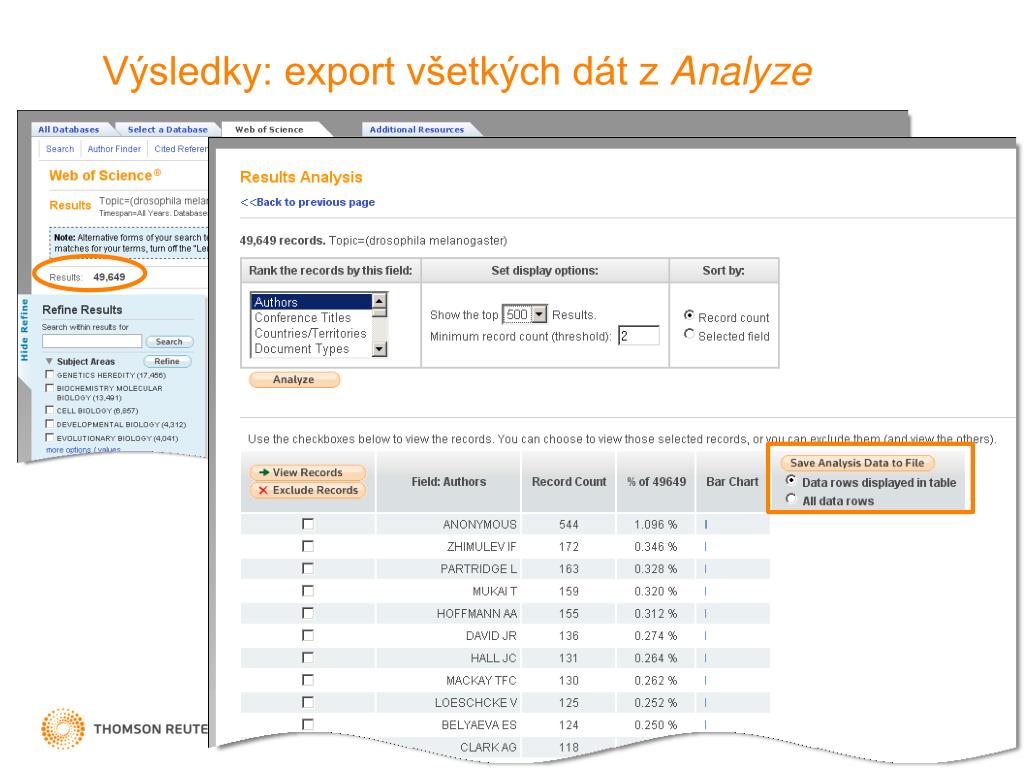Click the rank list scroll up arrow
The height and width of the screenshot is (768, 1024).
[x=379, y=301]
